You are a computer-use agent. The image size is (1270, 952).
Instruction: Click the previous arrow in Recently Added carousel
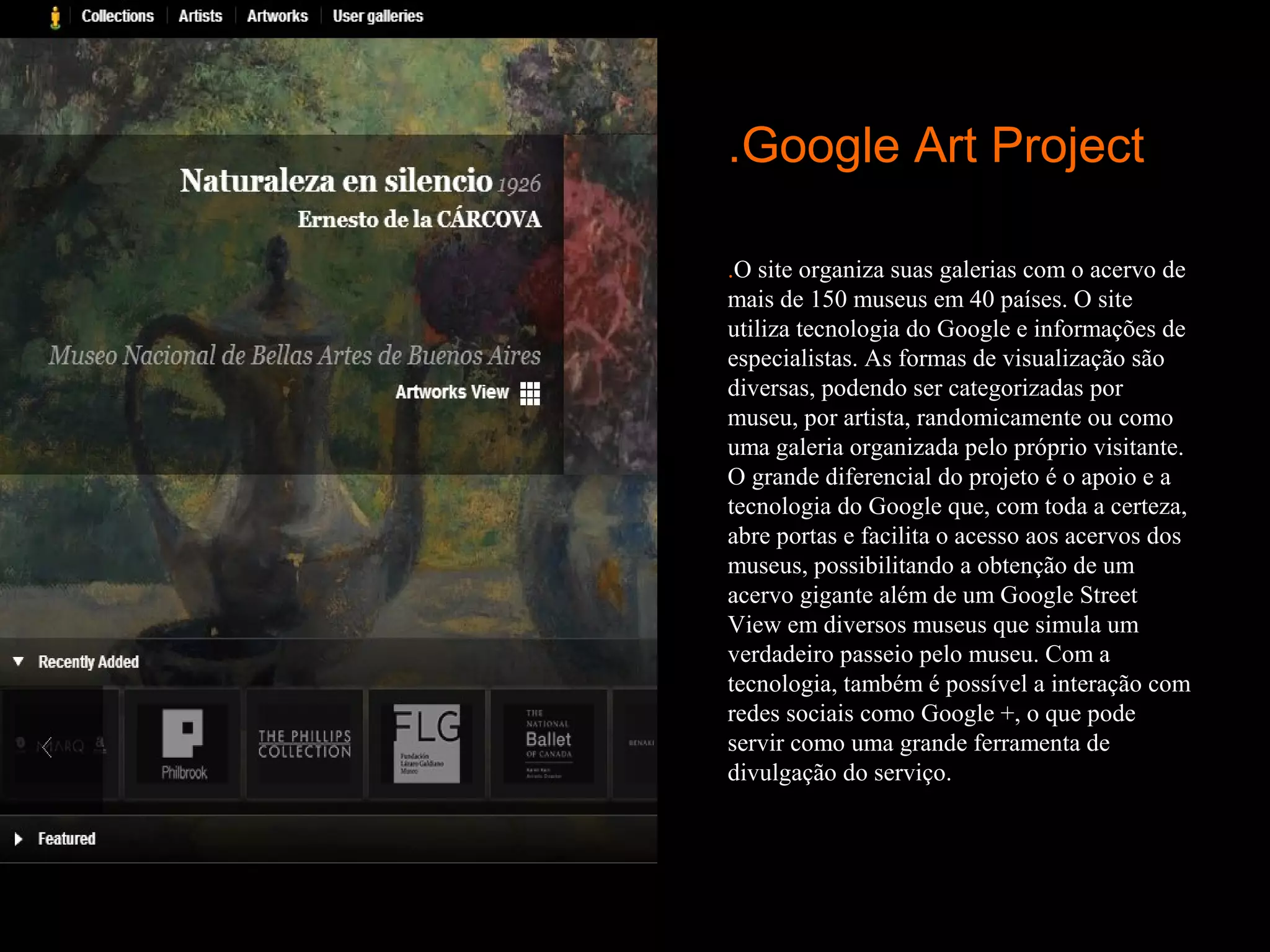pos(46,747)
